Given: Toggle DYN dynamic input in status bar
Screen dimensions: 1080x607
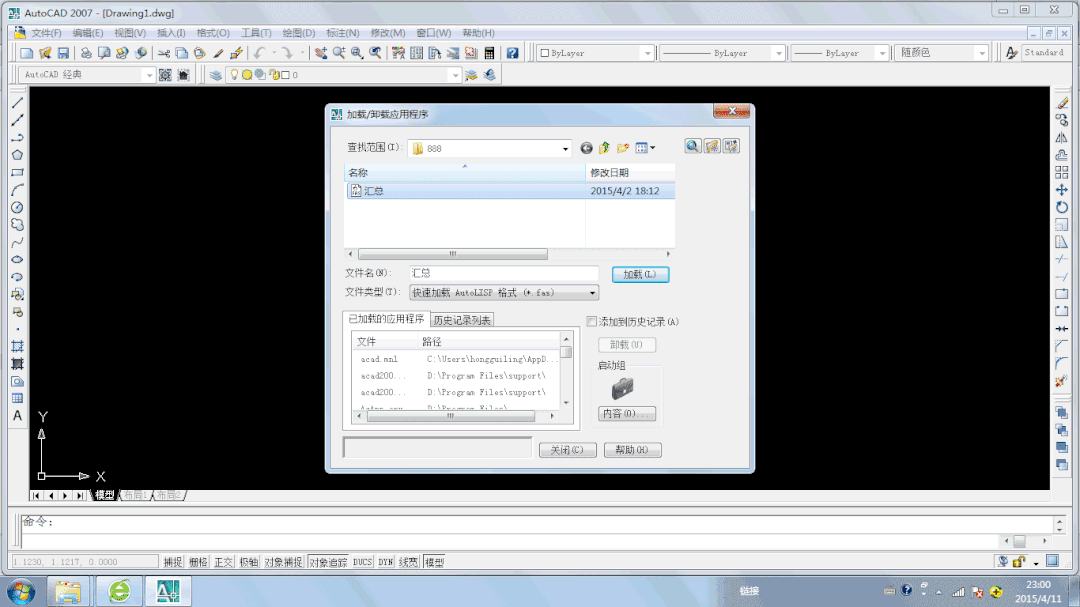Looking at the screenshot, I should coord(386,562).
